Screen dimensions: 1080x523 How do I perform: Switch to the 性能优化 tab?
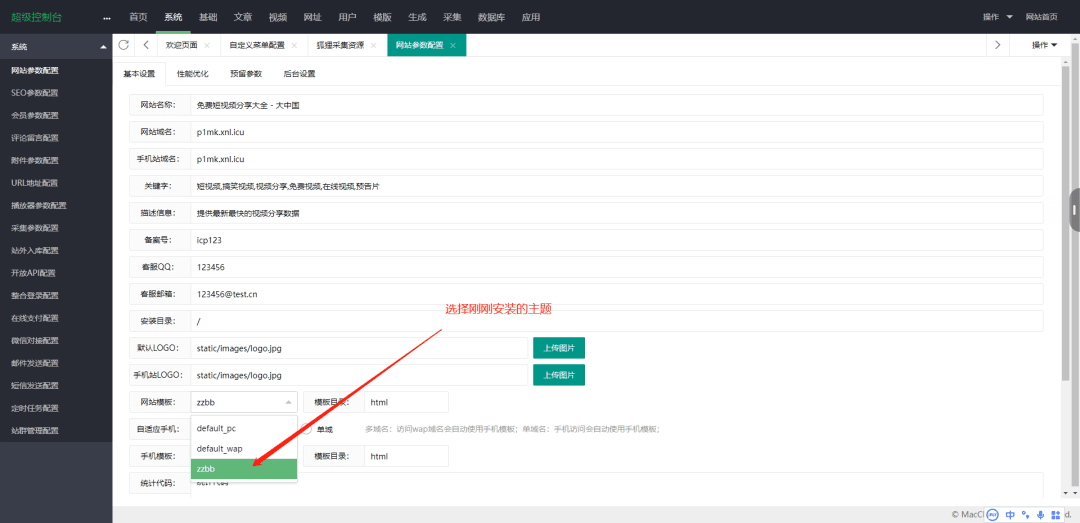pyautogui.click(x=193, y=74)
